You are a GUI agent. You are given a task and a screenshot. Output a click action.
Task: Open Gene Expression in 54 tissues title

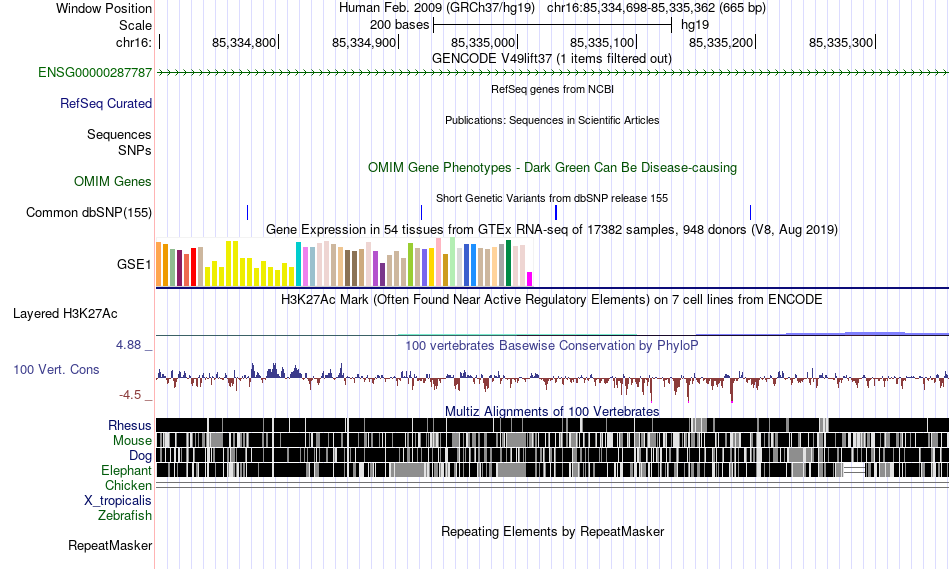tap(552, 230)
